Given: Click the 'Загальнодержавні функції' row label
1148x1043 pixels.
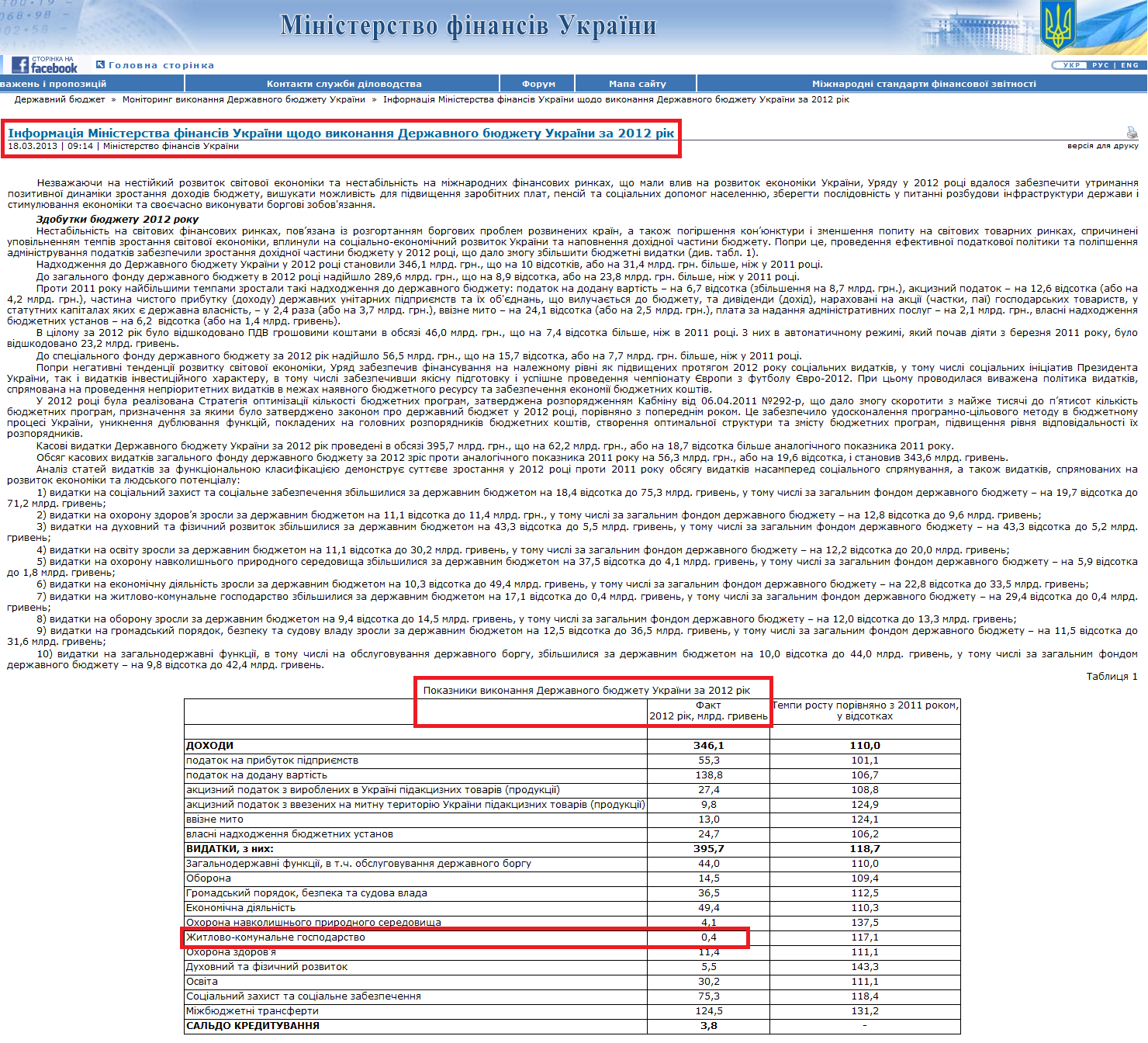Looking at the screenshot, I should [x=358, y=864].
